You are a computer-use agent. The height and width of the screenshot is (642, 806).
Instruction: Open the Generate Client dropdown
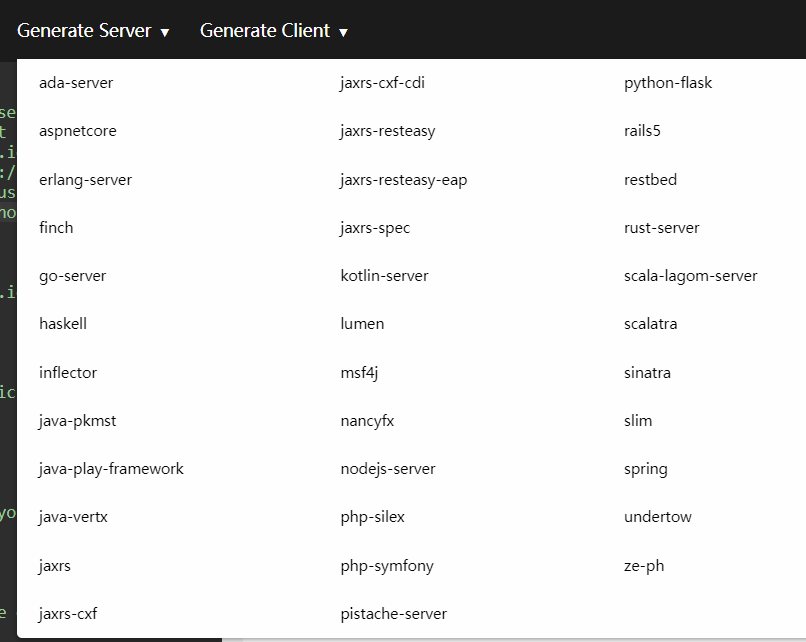pos(273,31)
